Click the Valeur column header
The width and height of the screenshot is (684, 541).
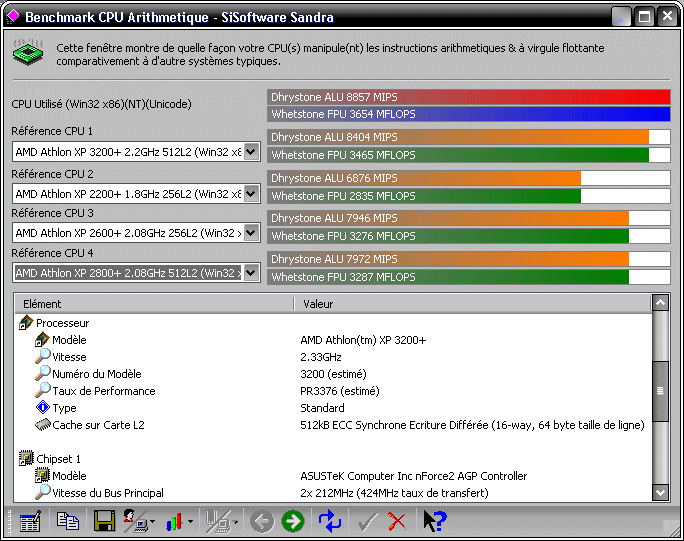pos(470,303)
